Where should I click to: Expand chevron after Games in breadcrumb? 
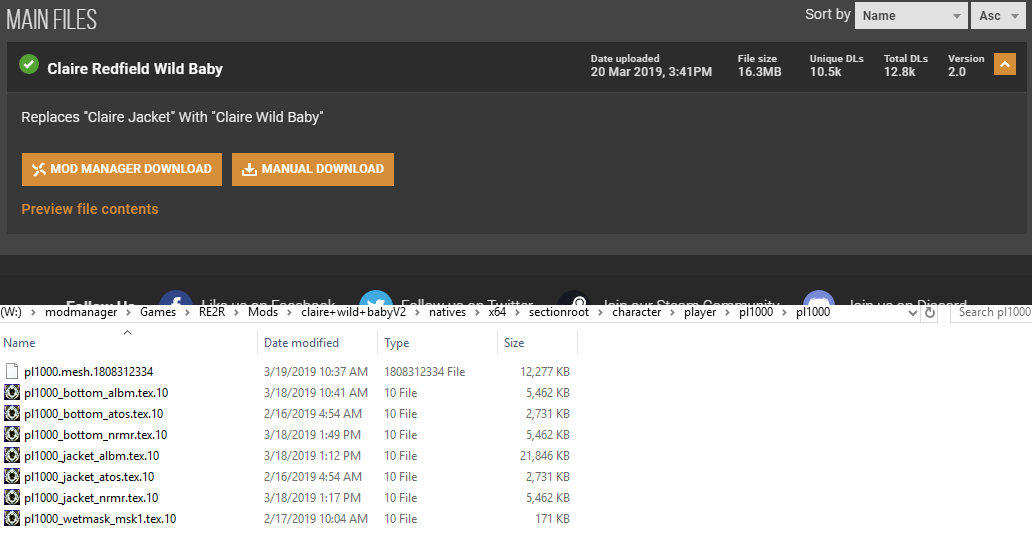tap(188, 313)
